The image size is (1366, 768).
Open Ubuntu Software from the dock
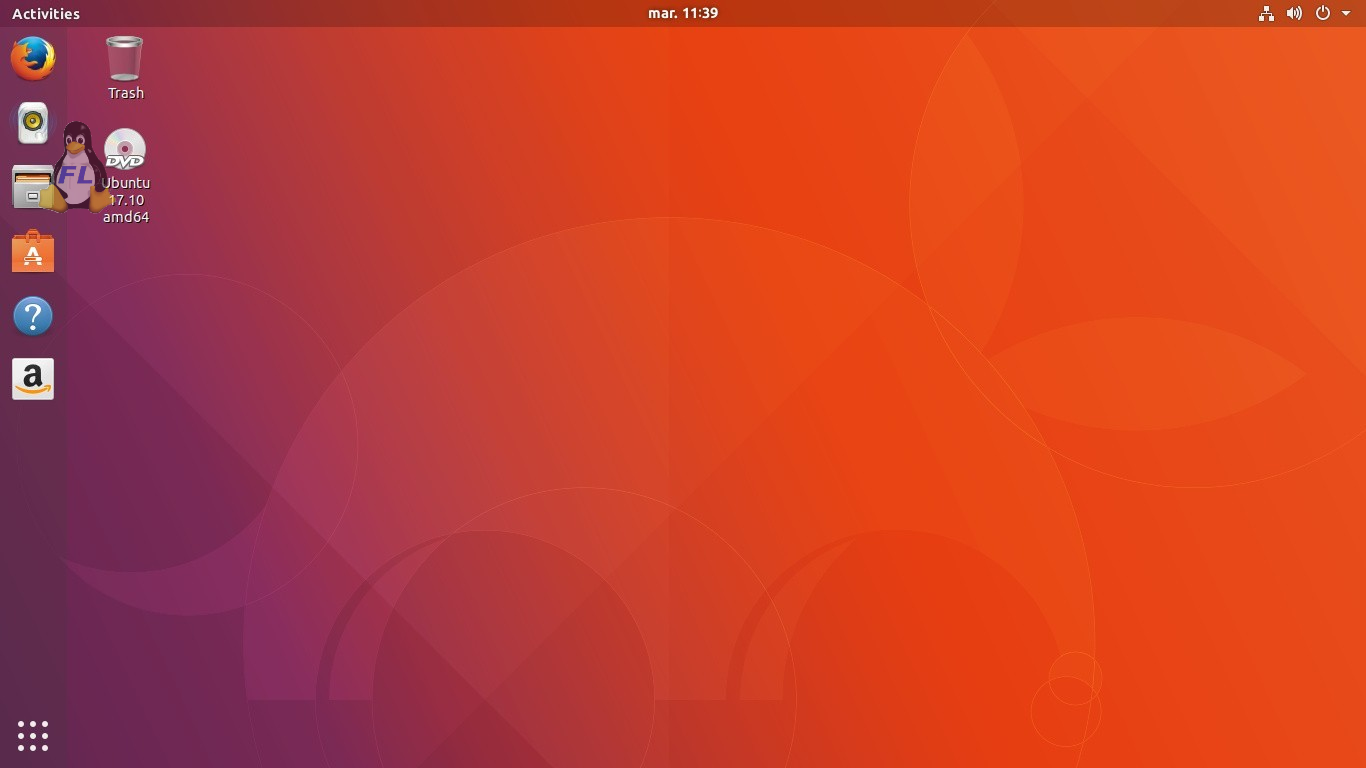[32, 251]
